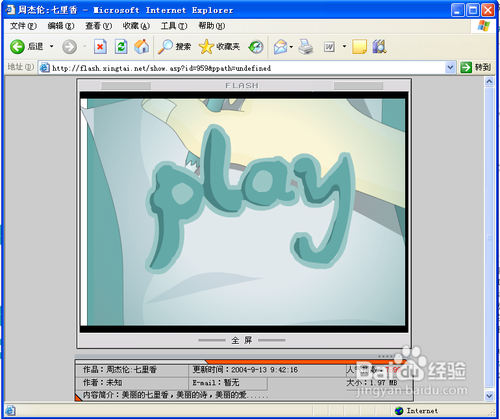Click the status bar page icon
This screenshot has width=500, height=419.
(10, 411)
